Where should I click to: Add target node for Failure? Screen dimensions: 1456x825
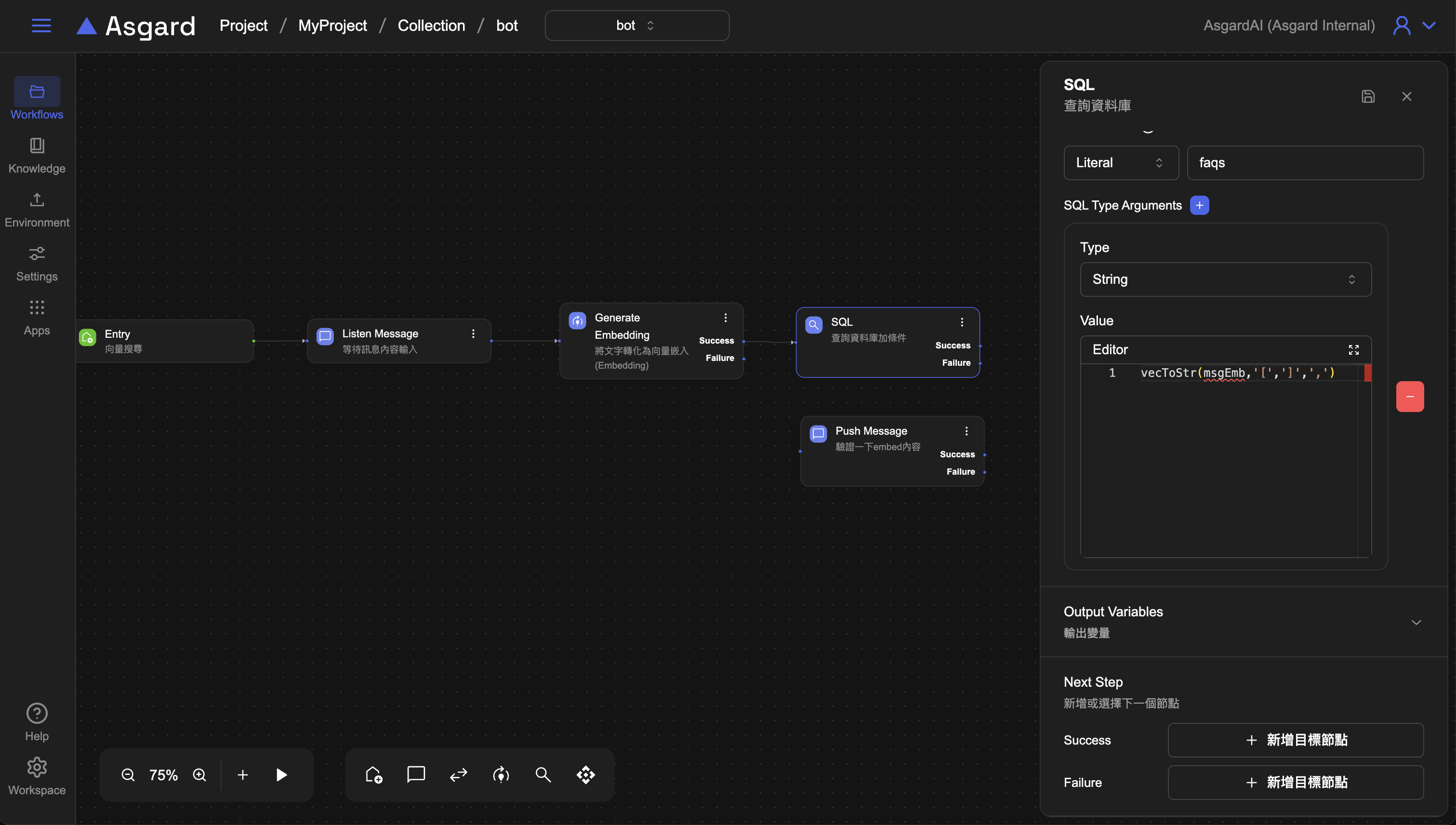pyautogui.click(x=1295, y=783)
